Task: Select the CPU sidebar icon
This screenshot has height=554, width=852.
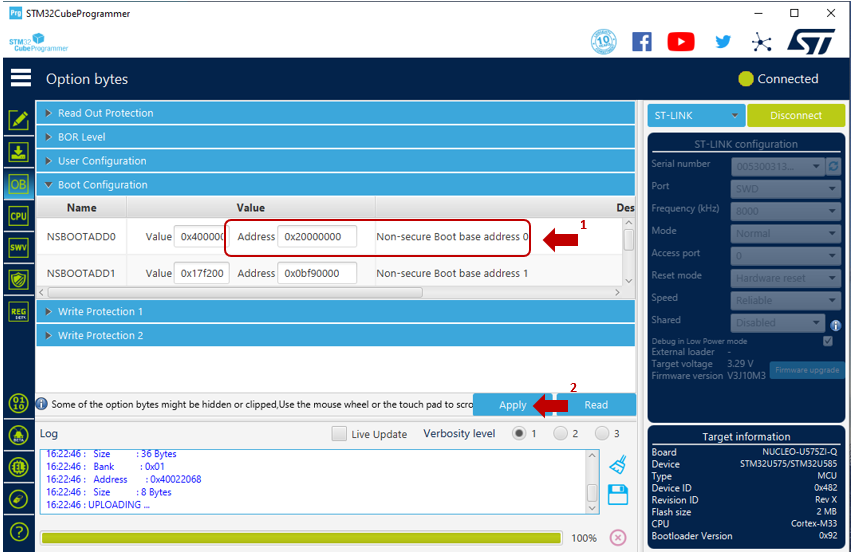Action: (x=18, y=216)
